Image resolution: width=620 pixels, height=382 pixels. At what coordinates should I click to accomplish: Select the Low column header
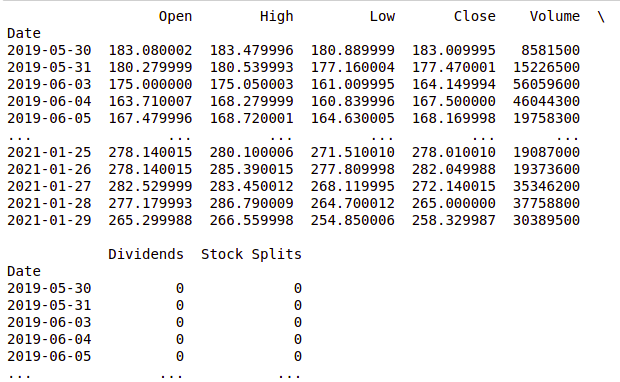(382, 16)
